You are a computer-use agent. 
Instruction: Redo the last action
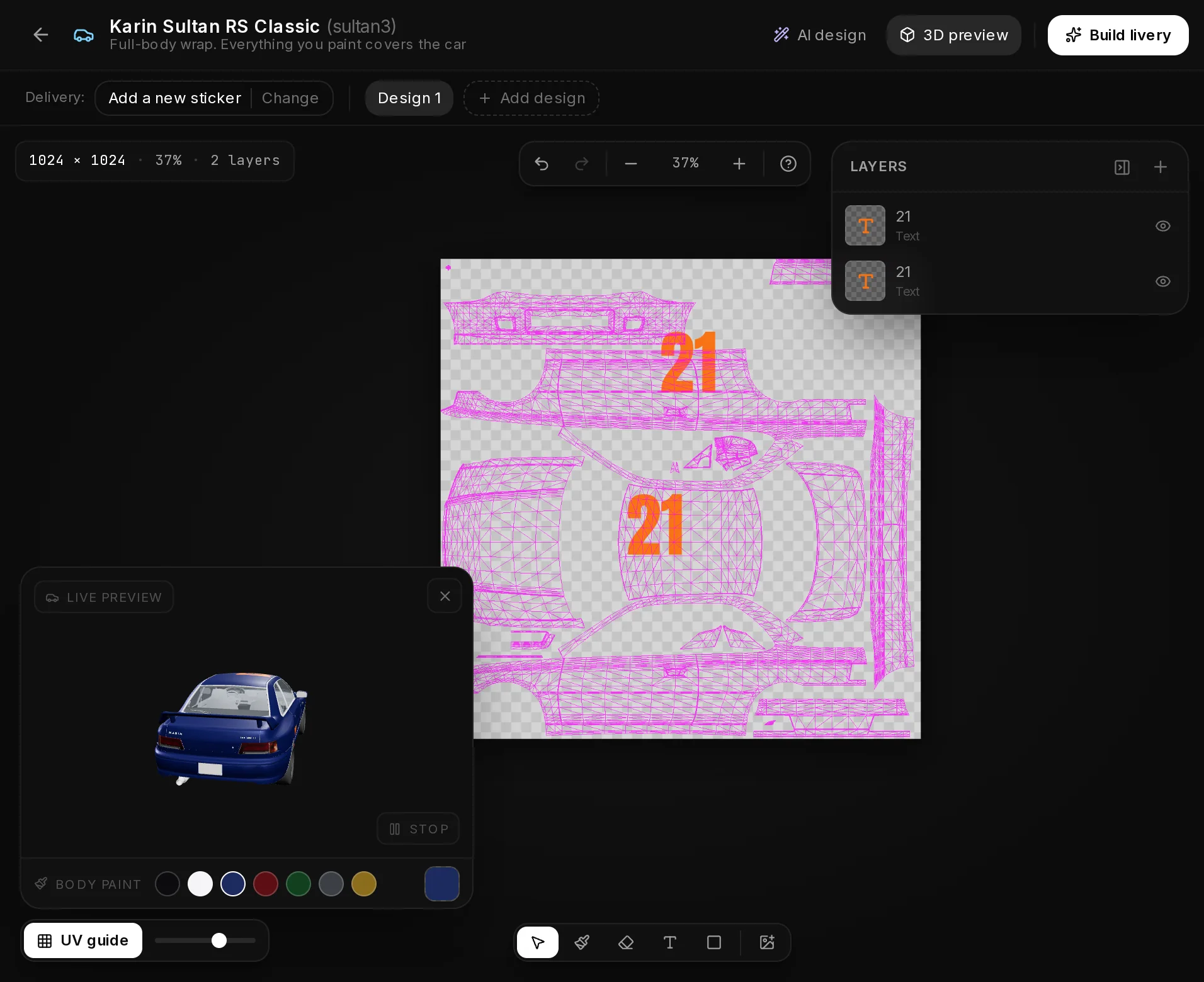click(582, 164)
